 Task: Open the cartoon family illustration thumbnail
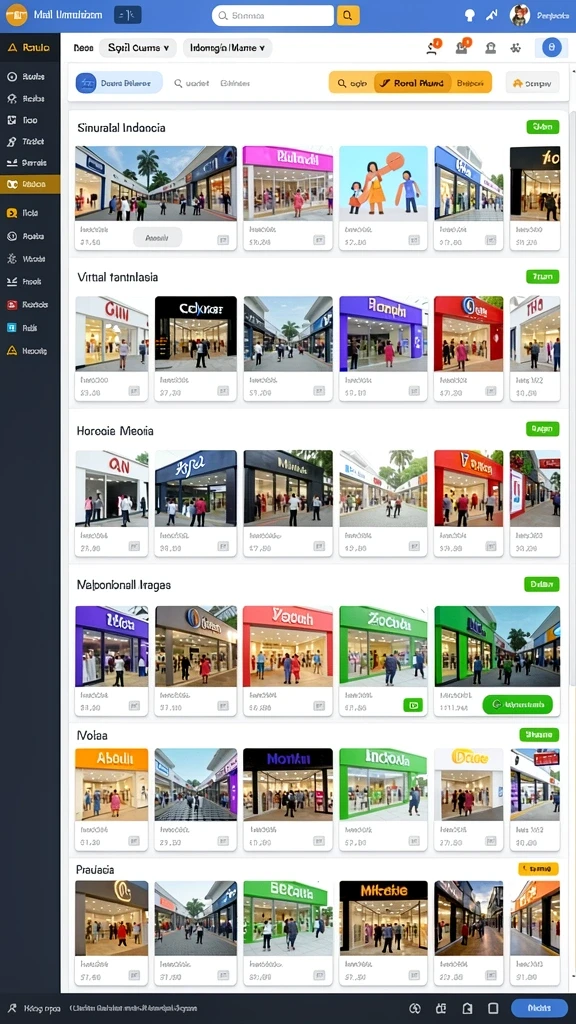[x=383, y=183]
